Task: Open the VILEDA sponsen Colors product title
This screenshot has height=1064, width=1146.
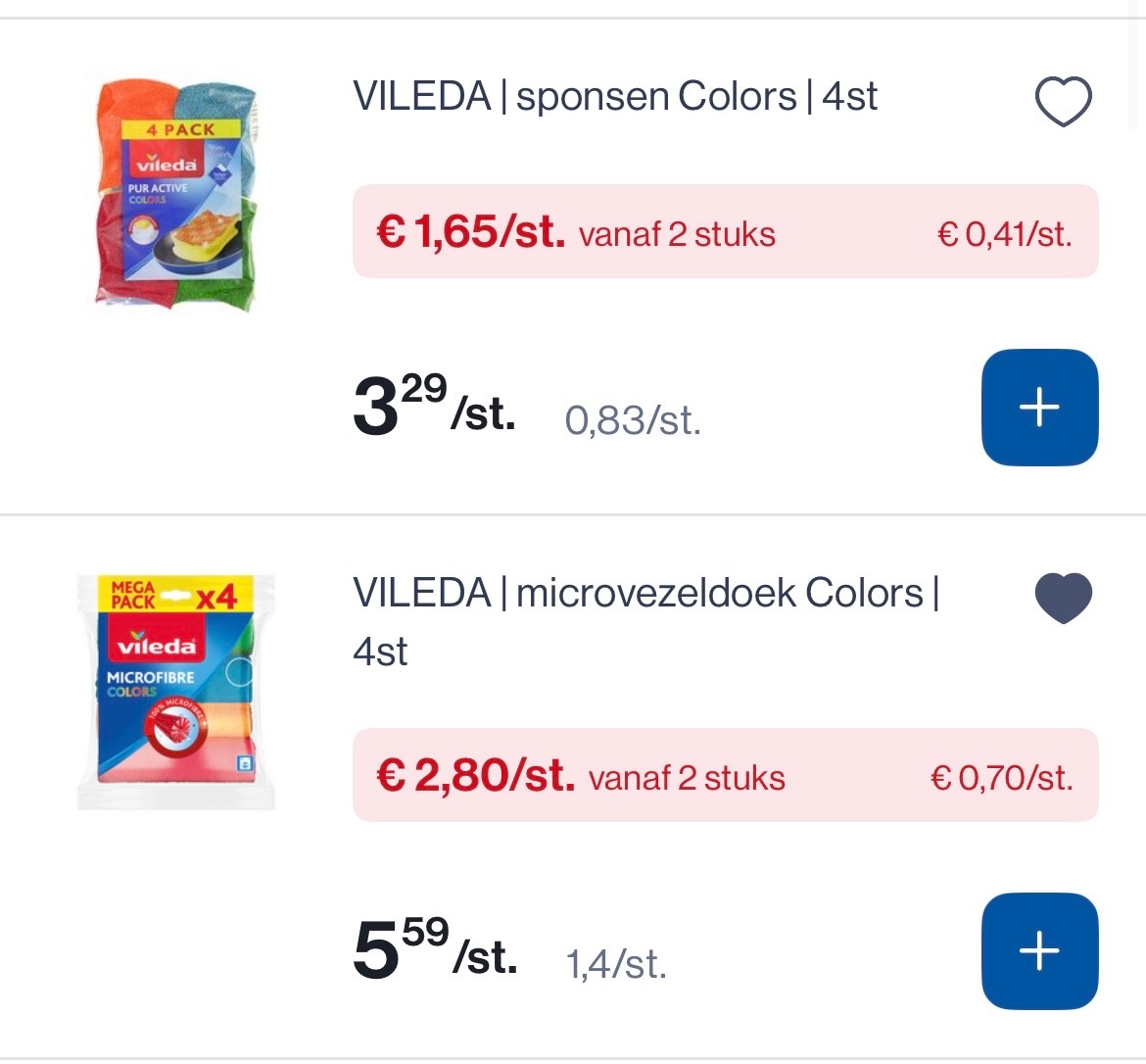Action: pyautogui.click(x=615, y=95)
